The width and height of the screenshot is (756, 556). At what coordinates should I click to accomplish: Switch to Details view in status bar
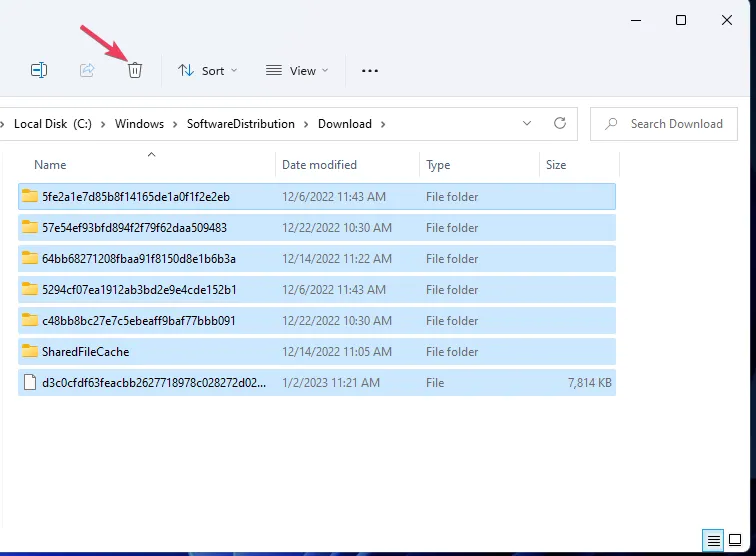[713, 540]
